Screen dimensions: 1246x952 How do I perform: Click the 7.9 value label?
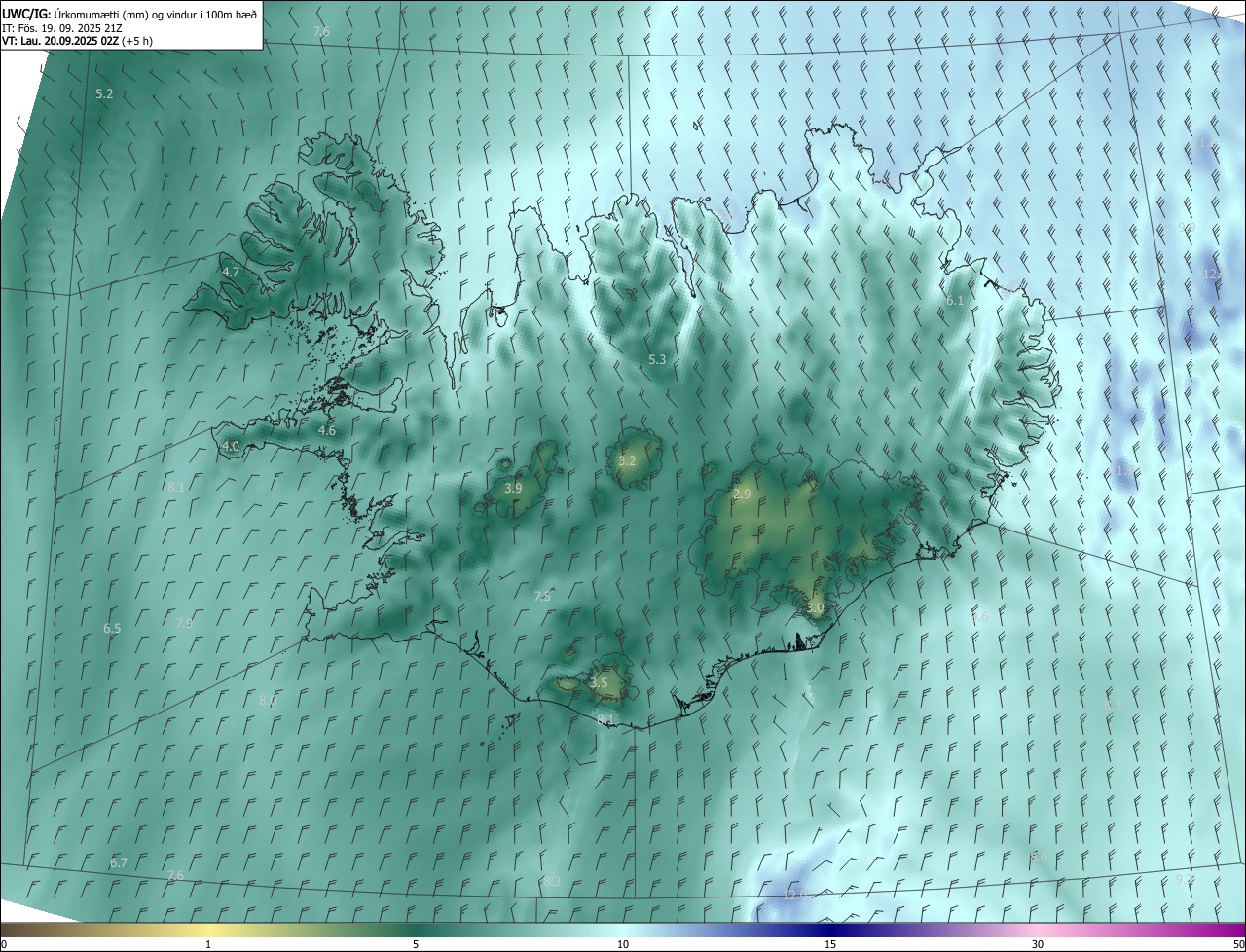(x=184, y=623)
